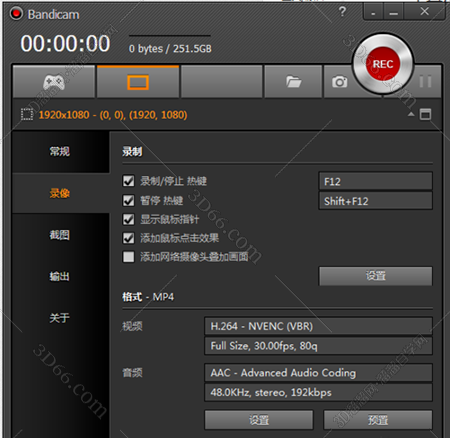Screen dimensions: 450x438
Task: Click the Bandicam red logo icon
Action: click(16, 14)
